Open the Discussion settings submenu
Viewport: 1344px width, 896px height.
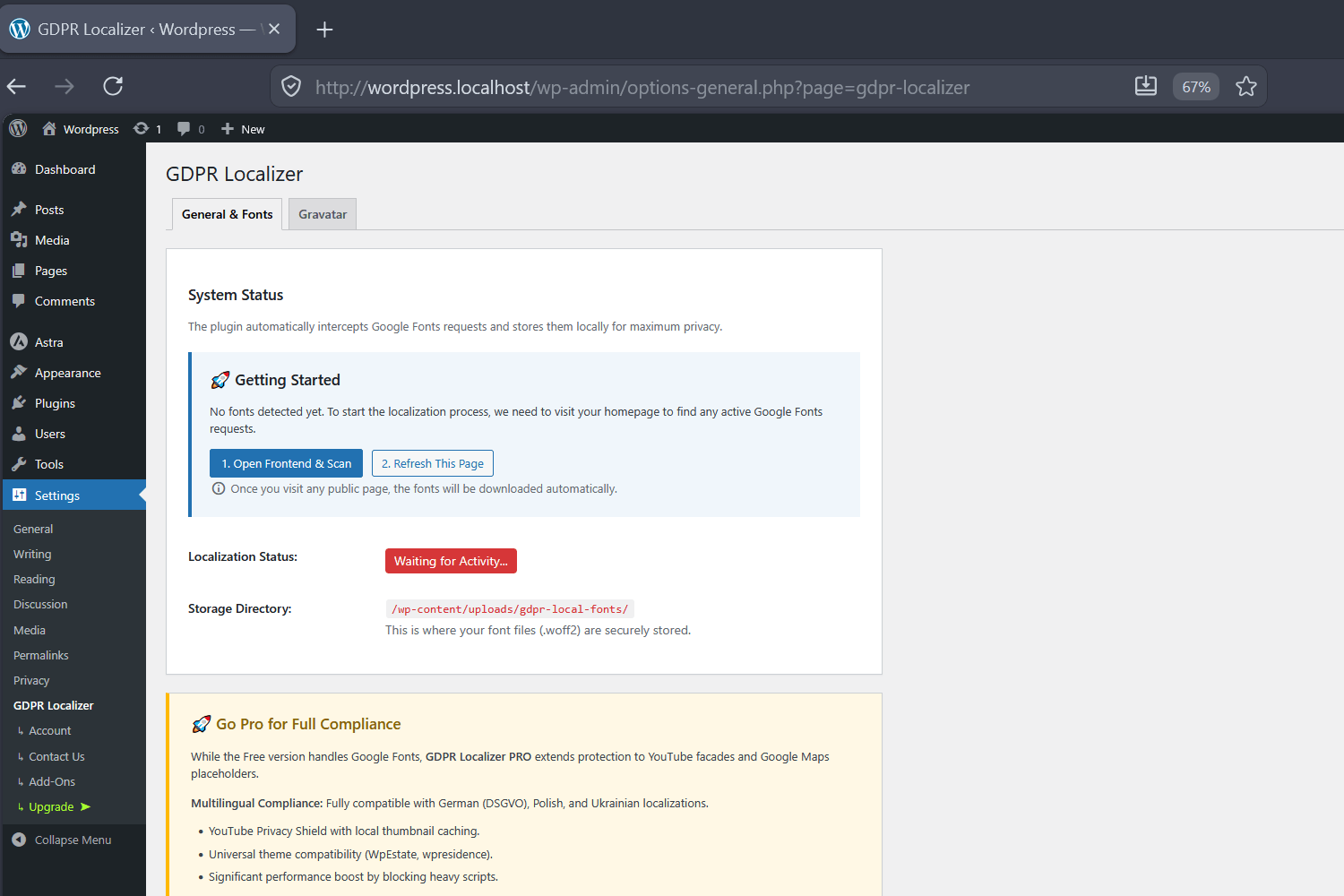pyautogui.click(x=40, y=604)
